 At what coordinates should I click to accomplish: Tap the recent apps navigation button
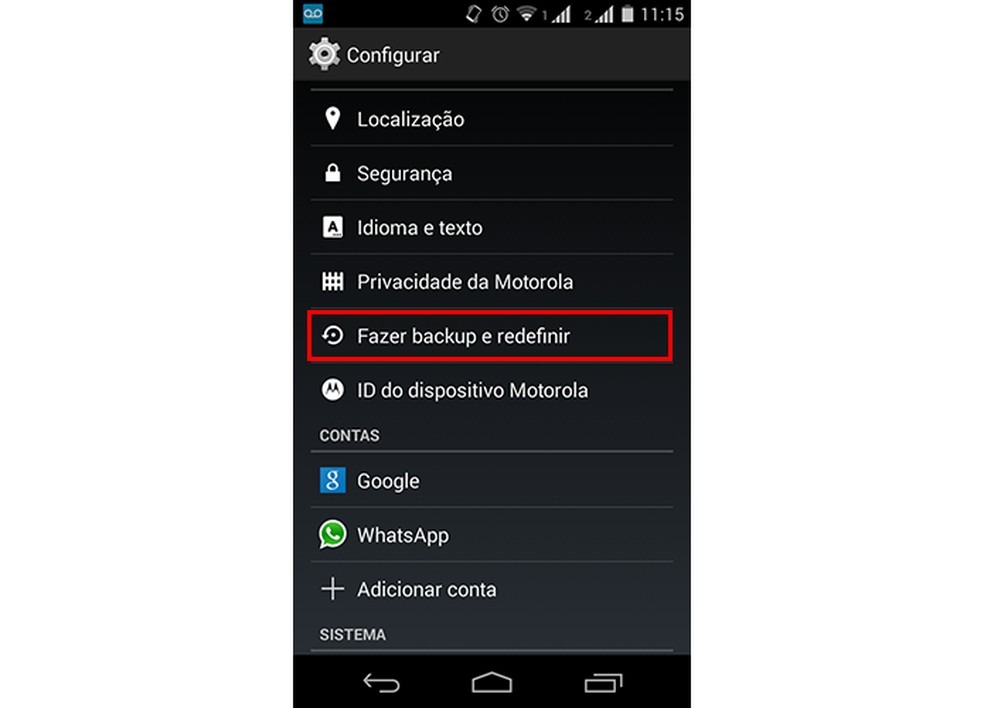(603, 682)
